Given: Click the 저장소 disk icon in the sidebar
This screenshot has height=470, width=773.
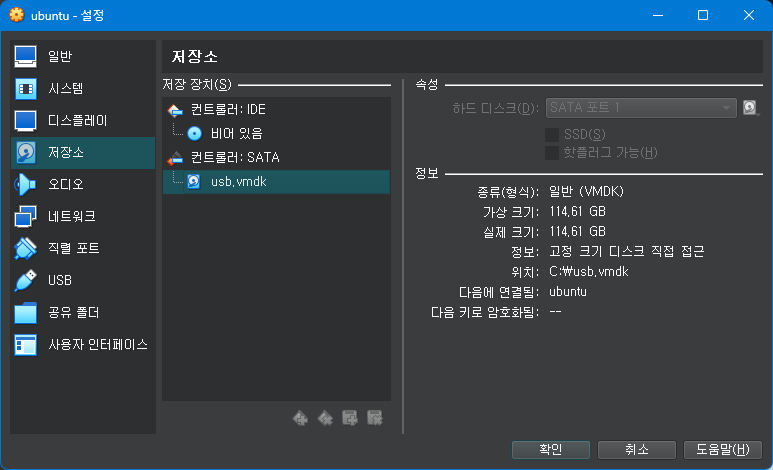Looking at the screenshot, I should pos(25,152).
